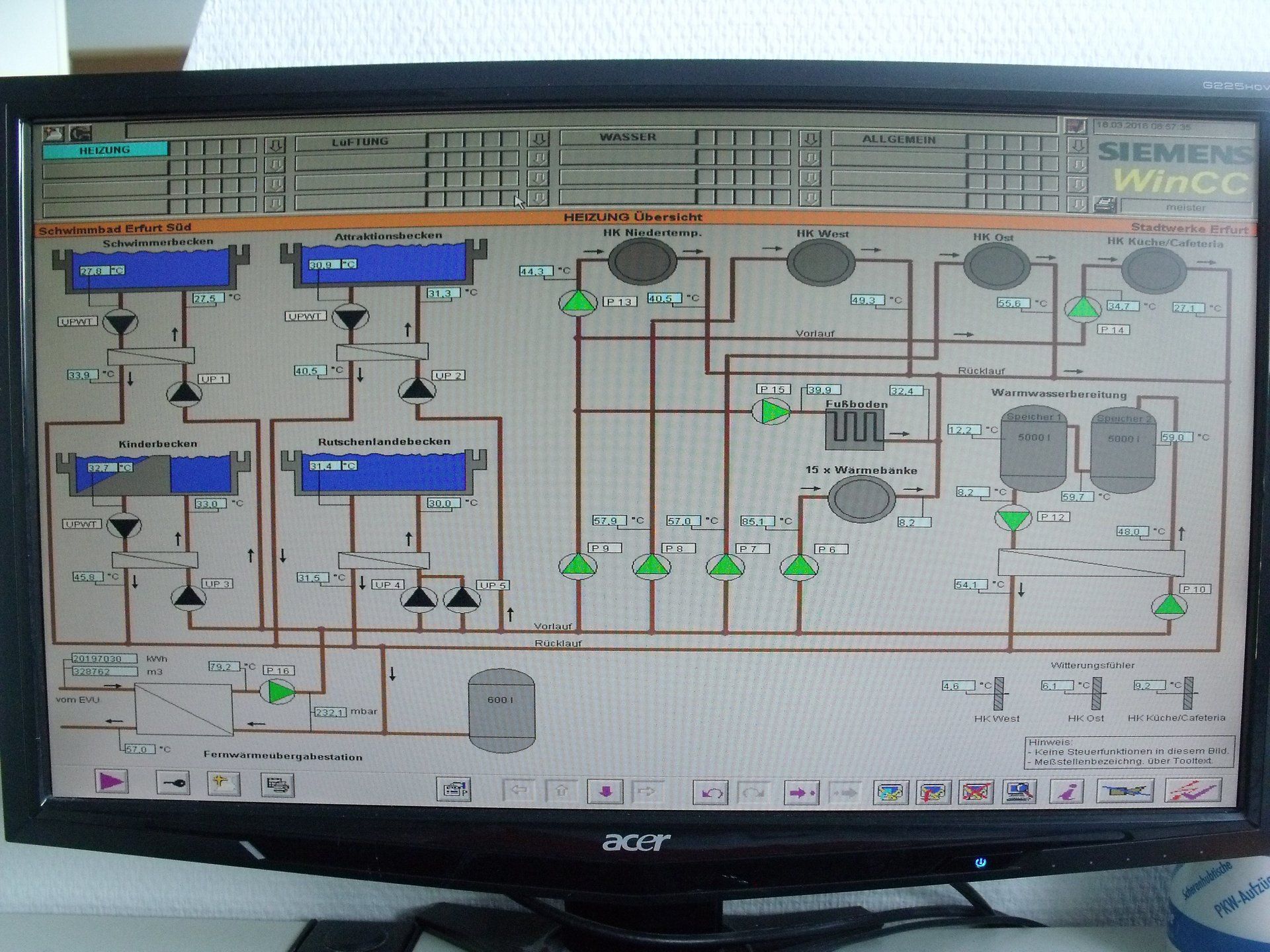This screenshot has width=1270, height=952.
Task: Open the picture selection icon with letter P
Action: coord(454,789)
